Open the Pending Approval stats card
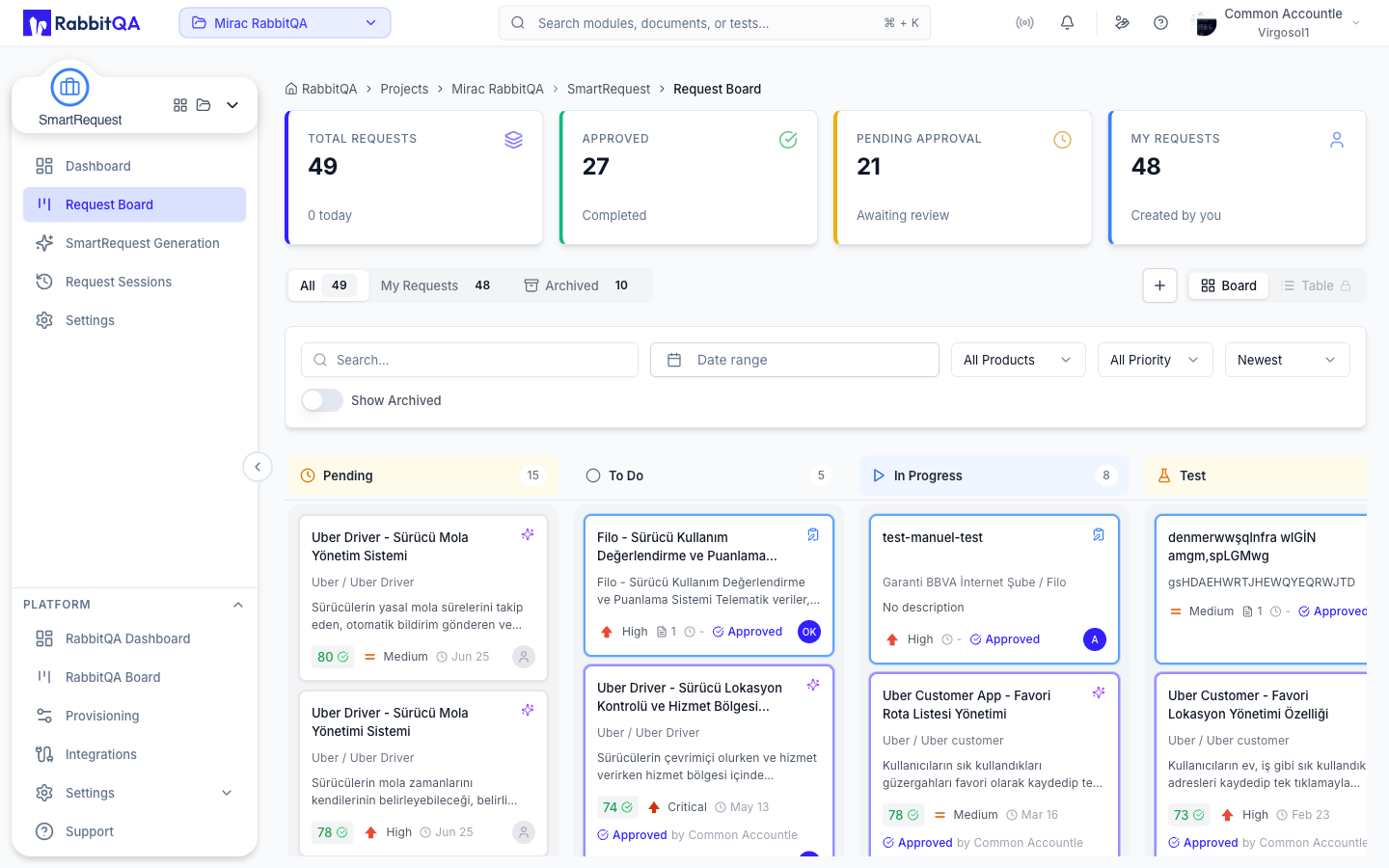Viewport: 1389px width, 868px height. pos(963,177)
